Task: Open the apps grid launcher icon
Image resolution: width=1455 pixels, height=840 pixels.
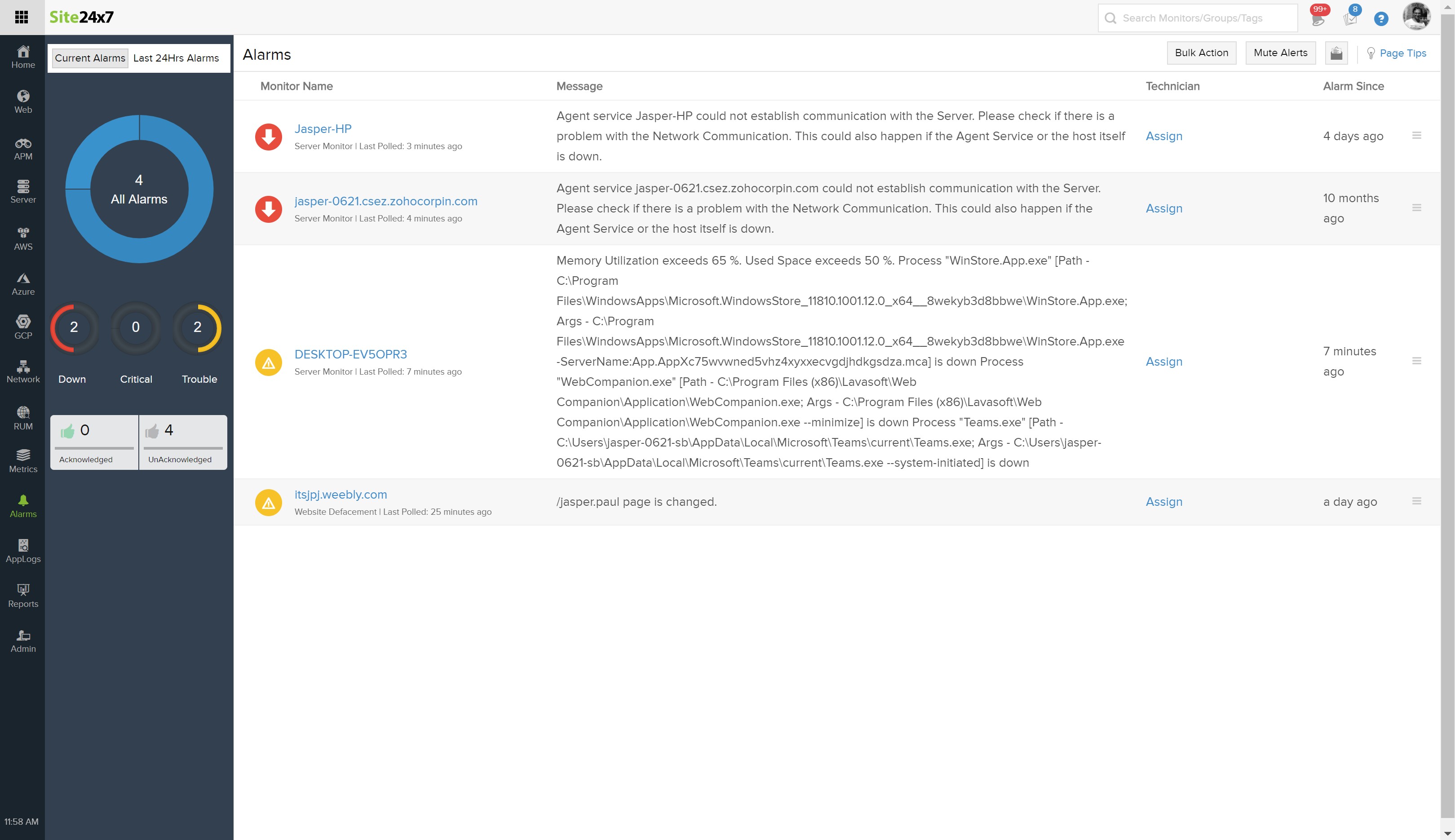Action: (x=22, y=18)
